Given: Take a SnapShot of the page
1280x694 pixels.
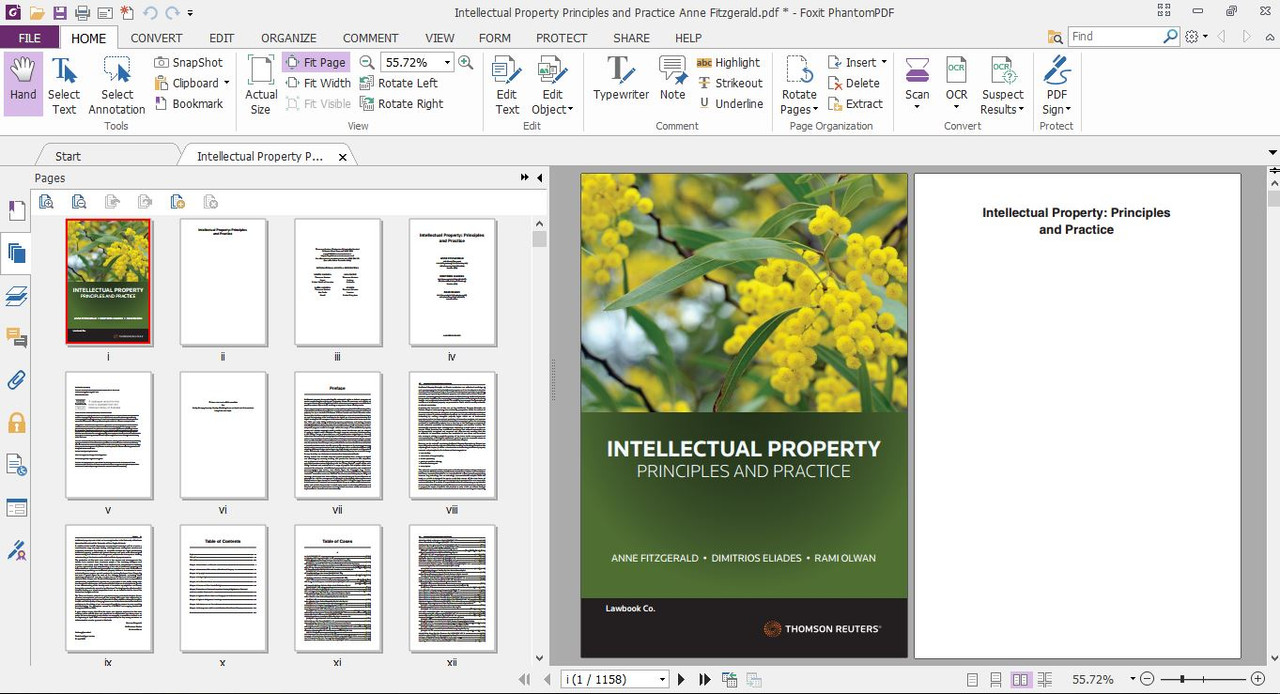Looking at the screenshot, I should (x=189, y=62).
